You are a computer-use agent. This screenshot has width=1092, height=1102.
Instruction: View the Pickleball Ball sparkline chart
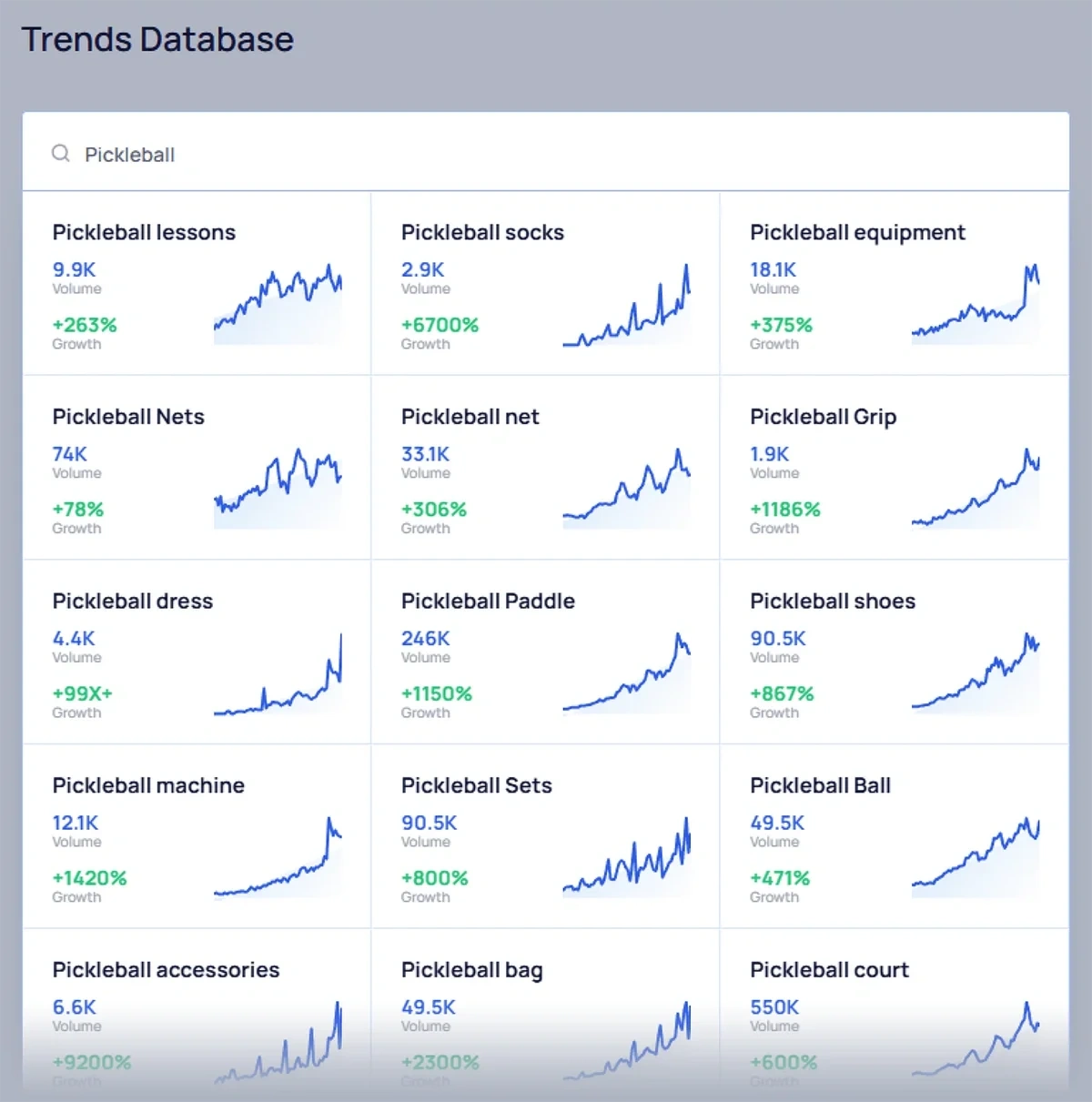[x=975, y=858]
